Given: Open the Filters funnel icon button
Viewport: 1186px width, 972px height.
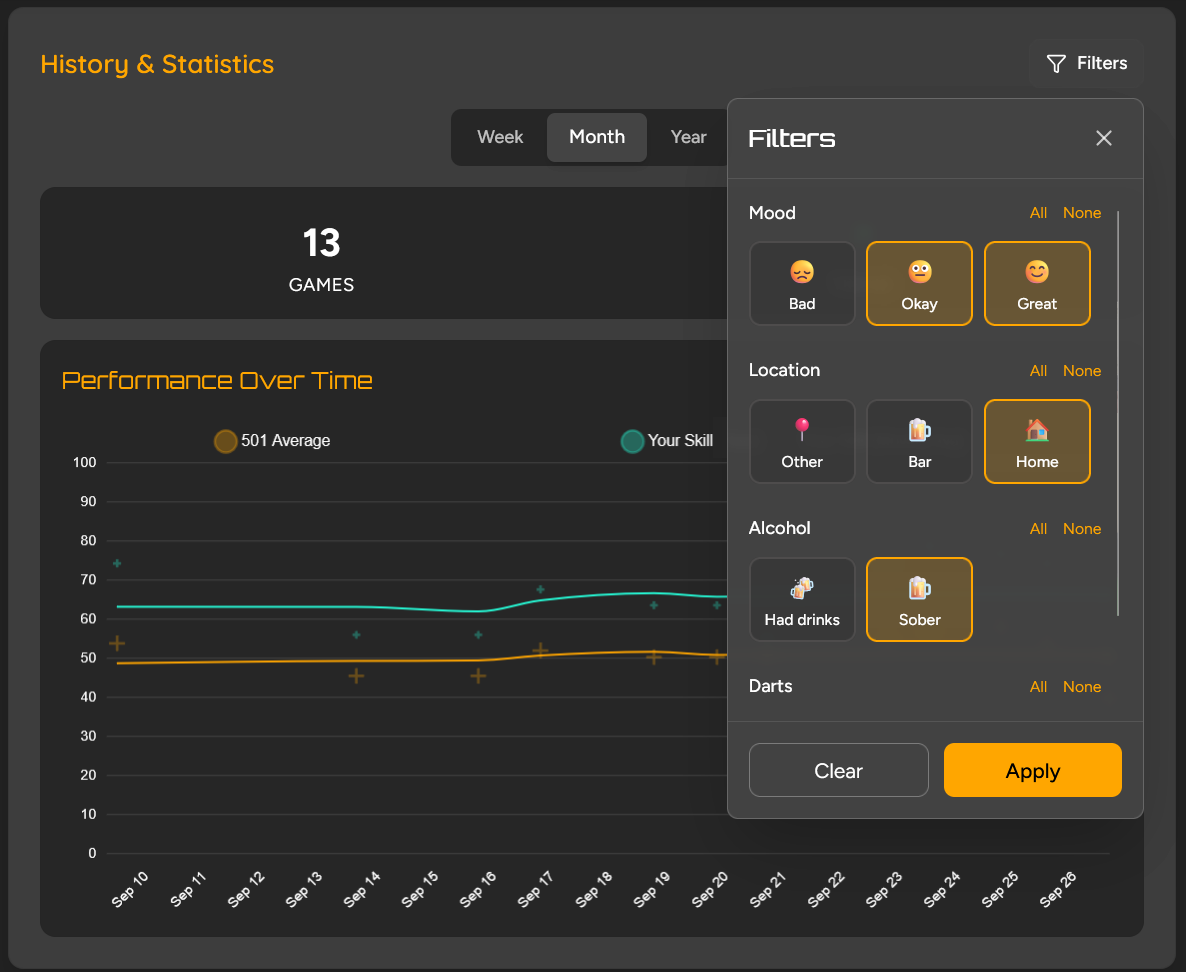Looking at the screenshot, I should point(1085,63).
